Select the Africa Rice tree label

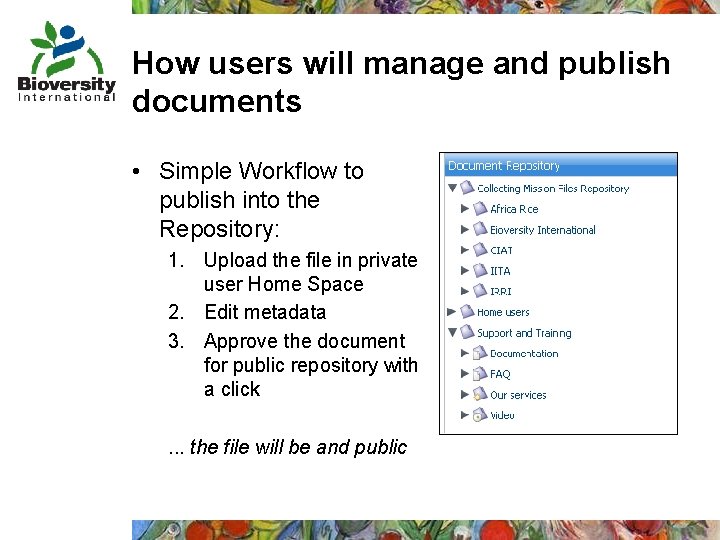pos(514,209)
